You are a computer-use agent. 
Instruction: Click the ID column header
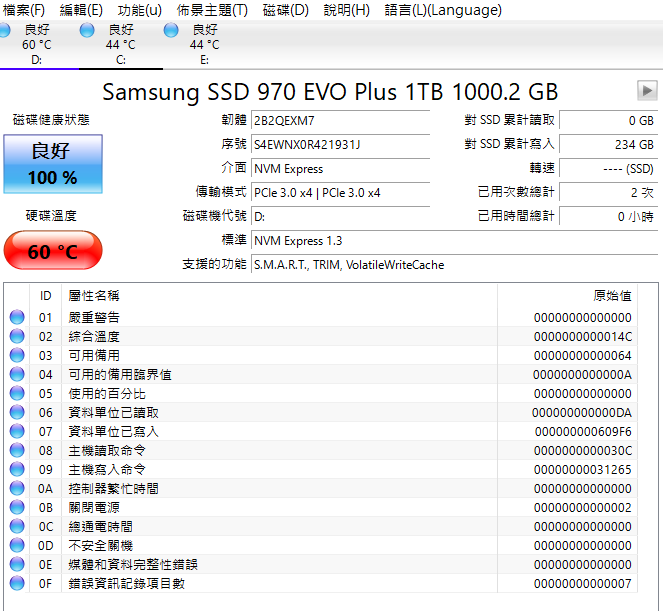pos(46,296)
